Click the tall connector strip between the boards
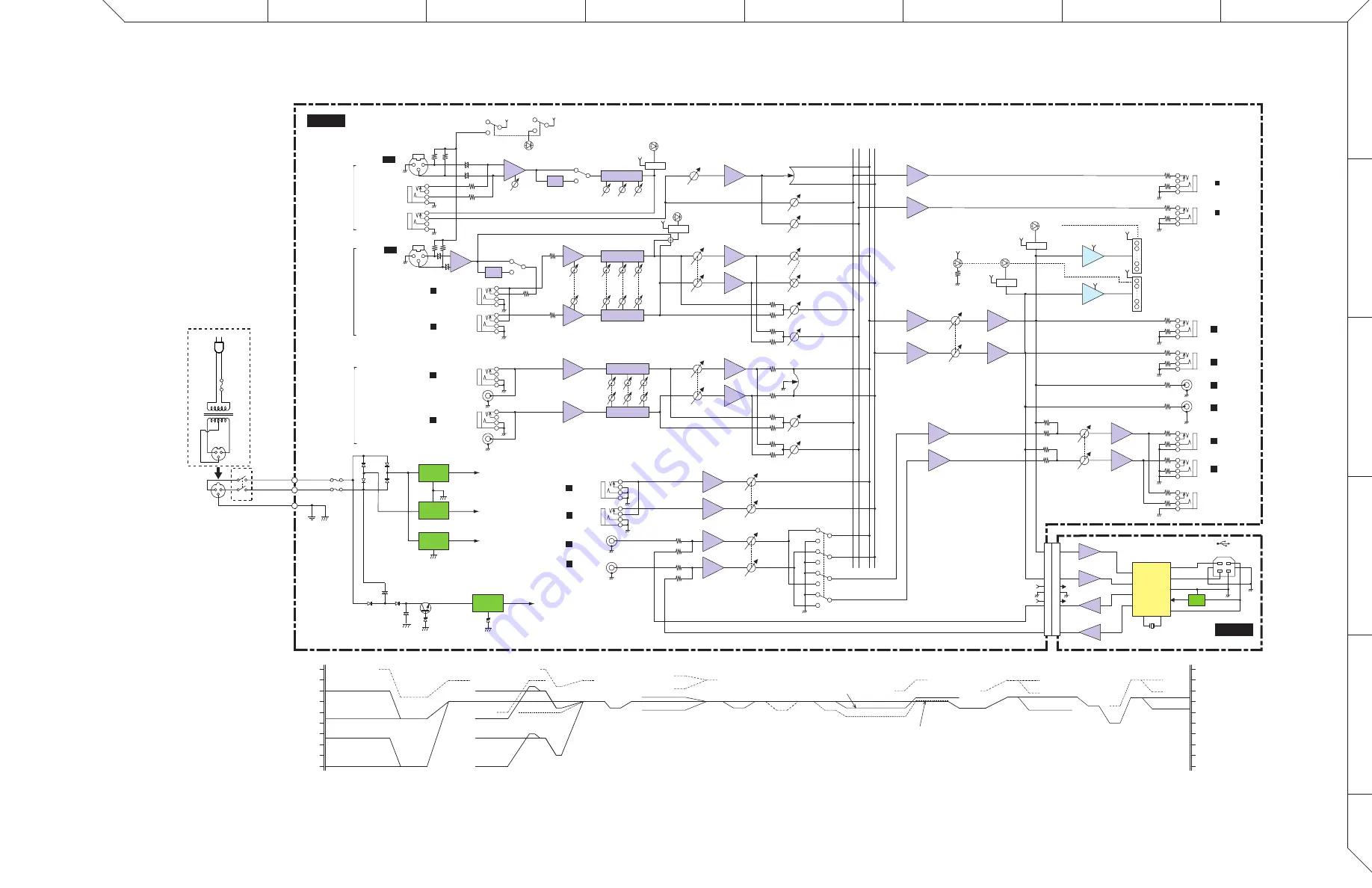The image size is (1372, 888). point(1052,590)
